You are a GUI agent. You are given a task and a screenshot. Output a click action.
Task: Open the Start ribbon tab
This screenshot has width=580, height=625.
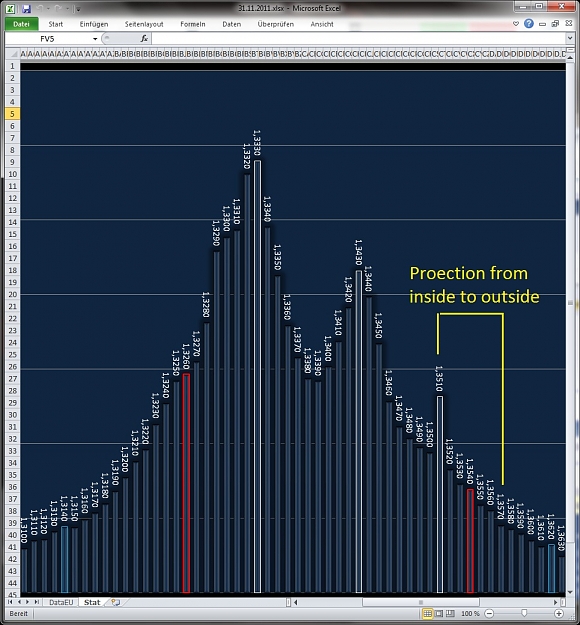pyautogui.click(x=56, y=24)
